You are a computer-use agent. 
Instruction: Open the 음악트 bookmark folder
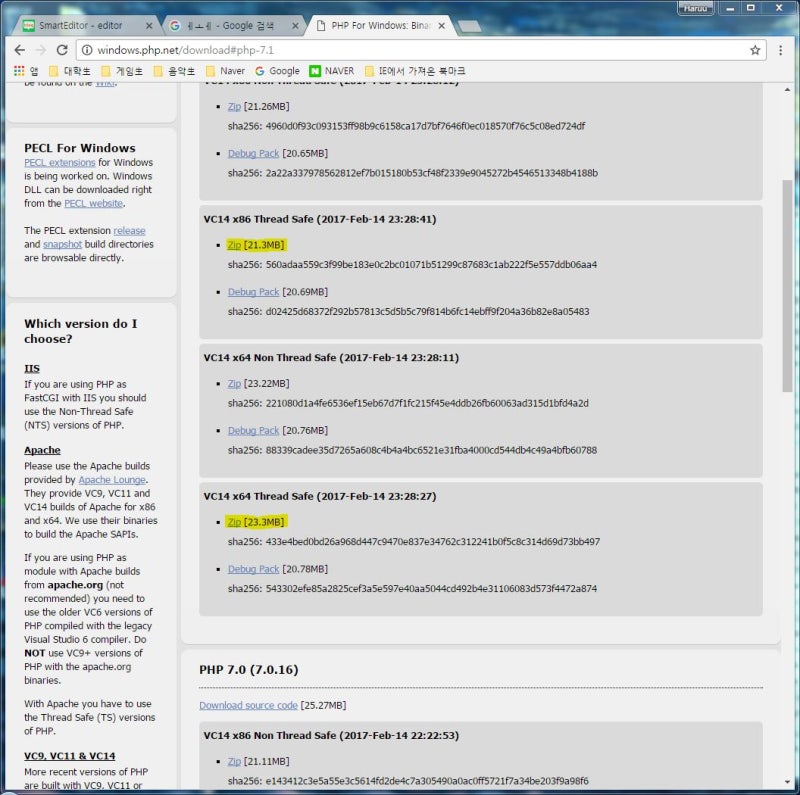click(x=174, y=71)
